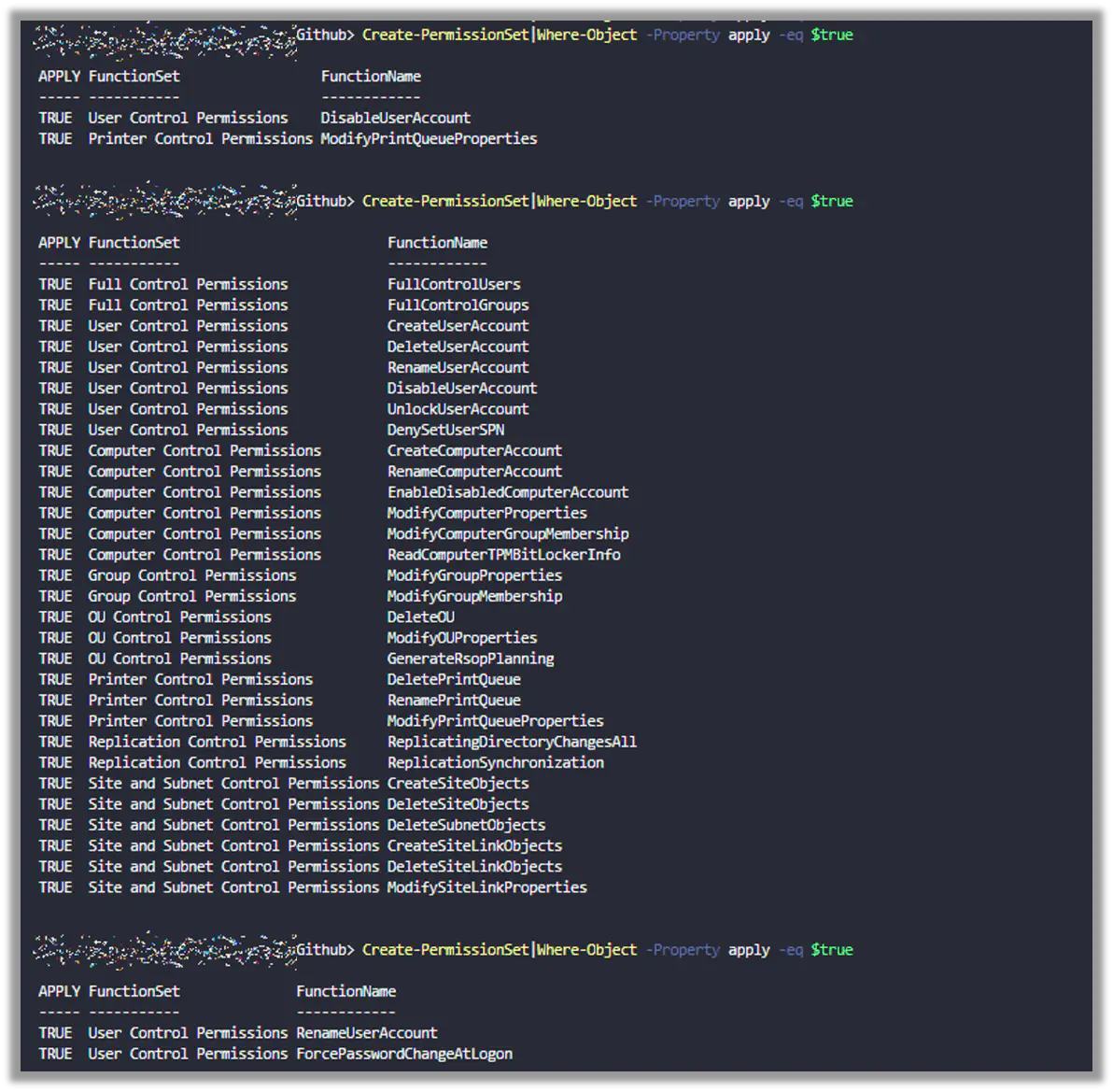This screenshot has width=1113, height=1092.
Task: Click the text 'ForcePasswordChangeAtLogon'
Action: (404, 1054)
